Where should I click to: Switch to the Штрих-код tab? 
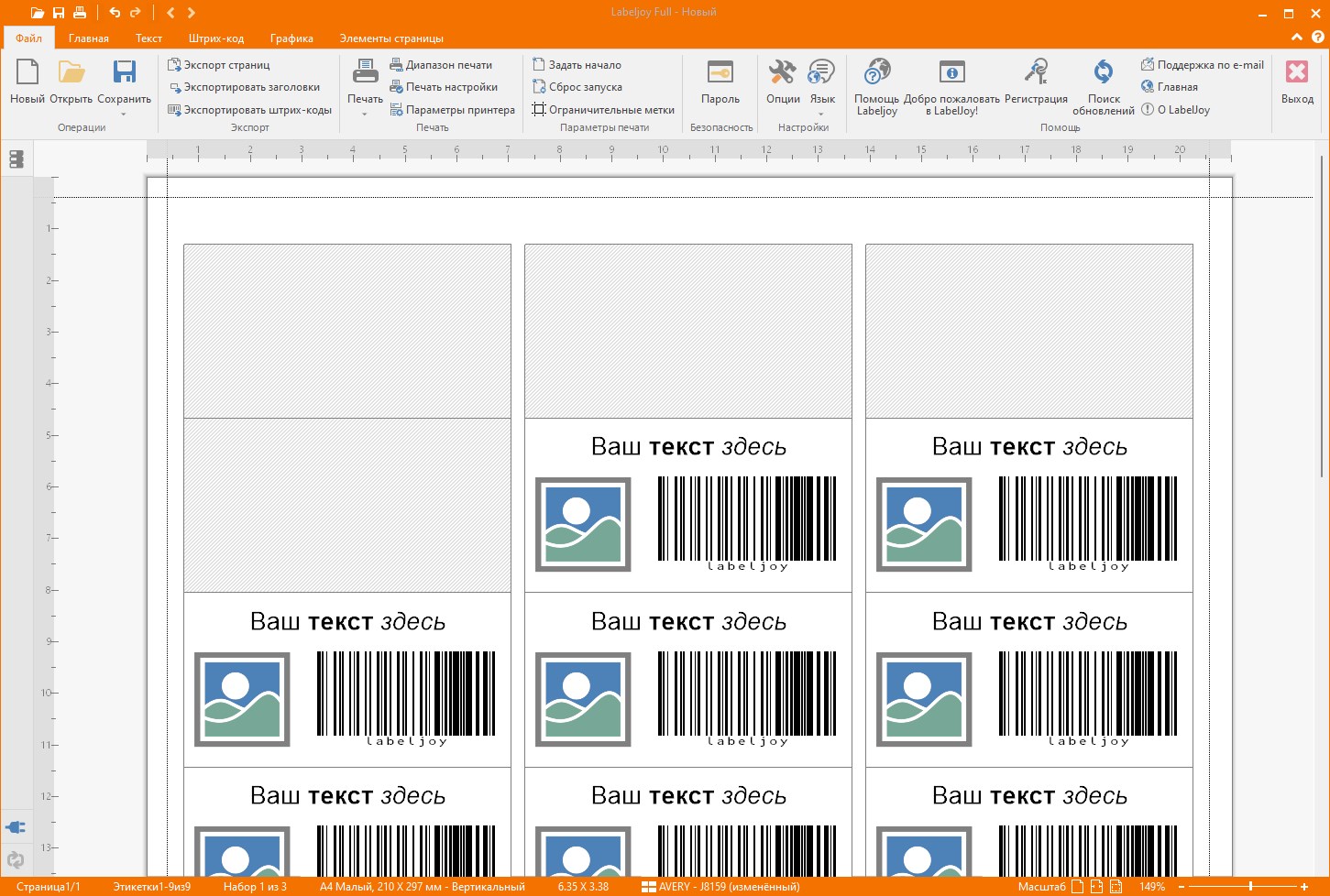point(216,38)
